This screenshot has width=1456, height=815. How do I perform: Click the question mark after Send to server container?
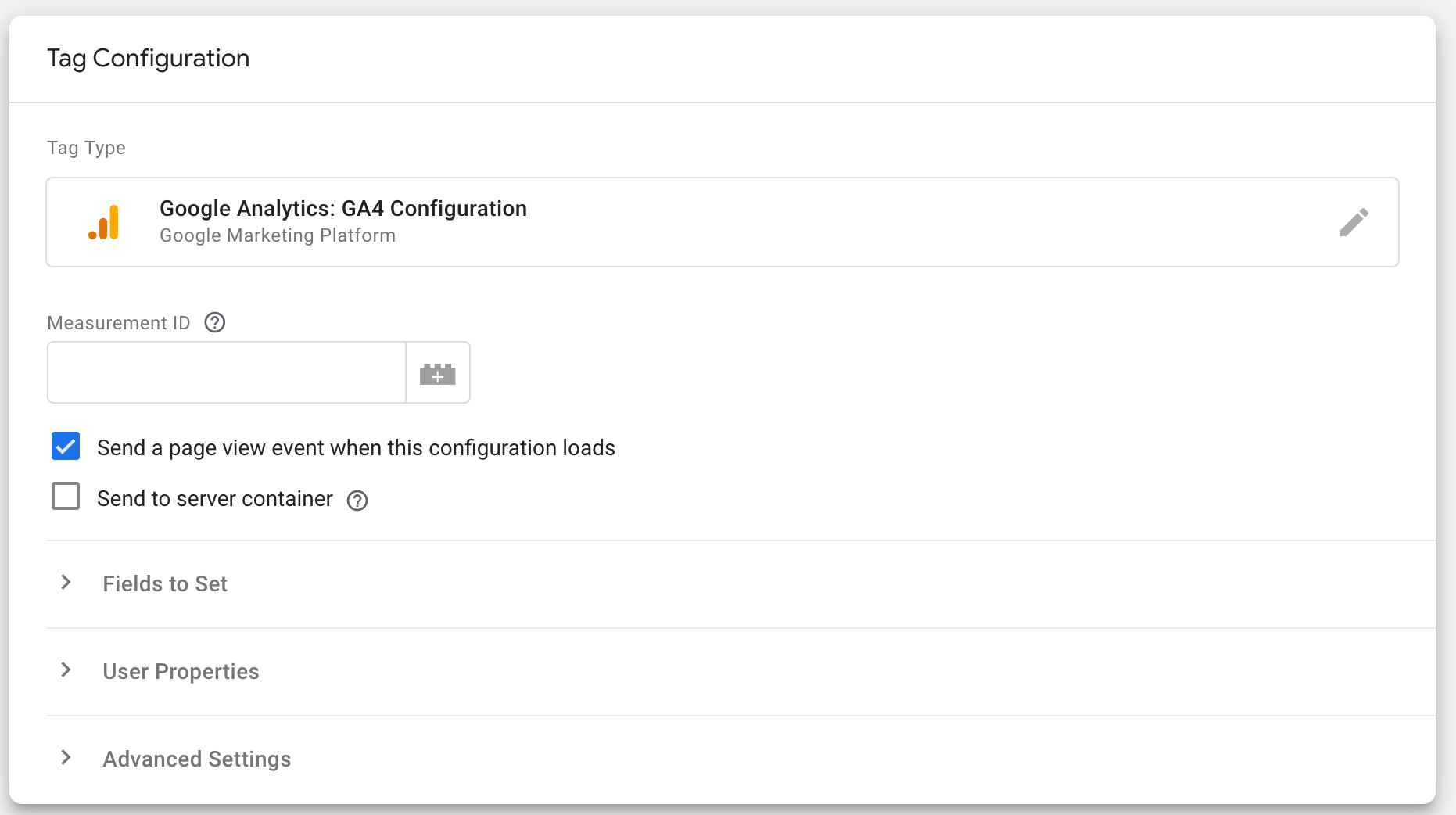[357, 501]
